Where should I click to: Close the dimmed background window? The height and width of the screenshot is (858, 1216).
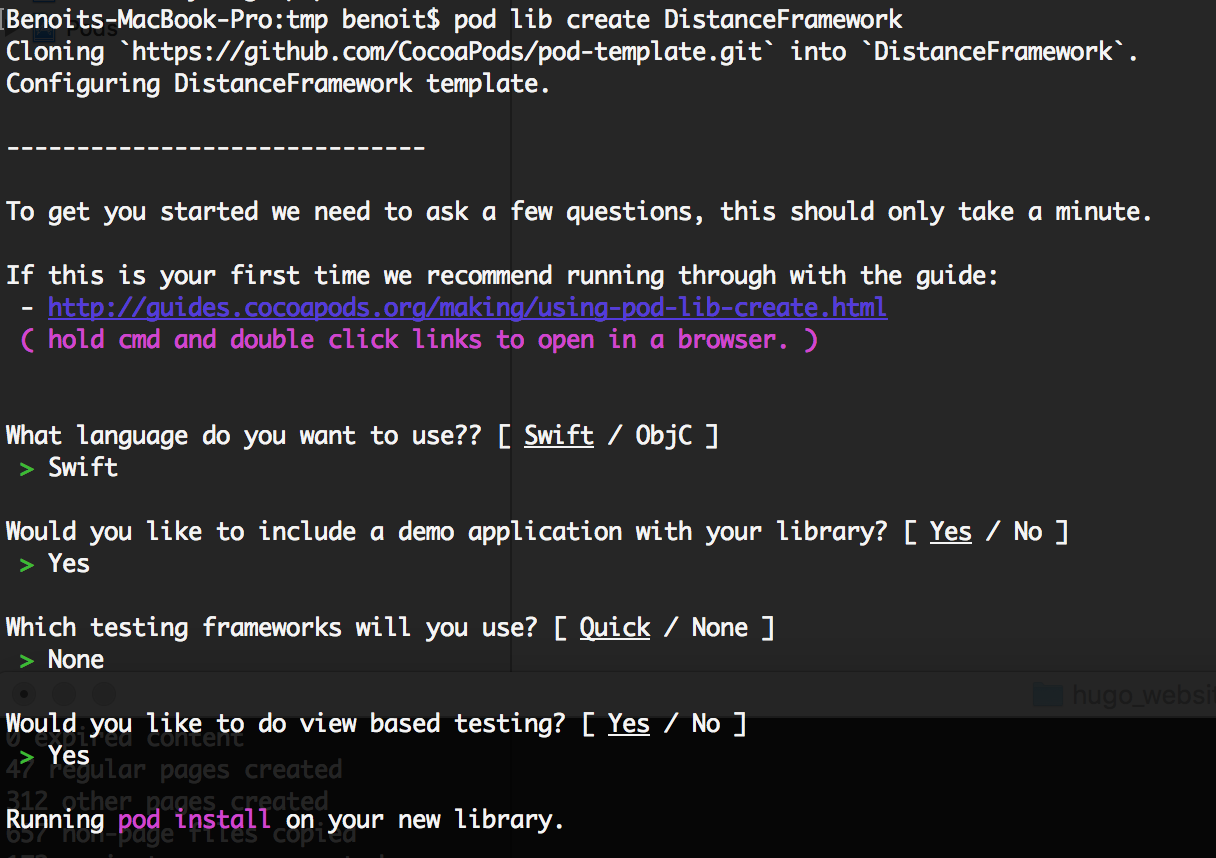pos(24,693)
